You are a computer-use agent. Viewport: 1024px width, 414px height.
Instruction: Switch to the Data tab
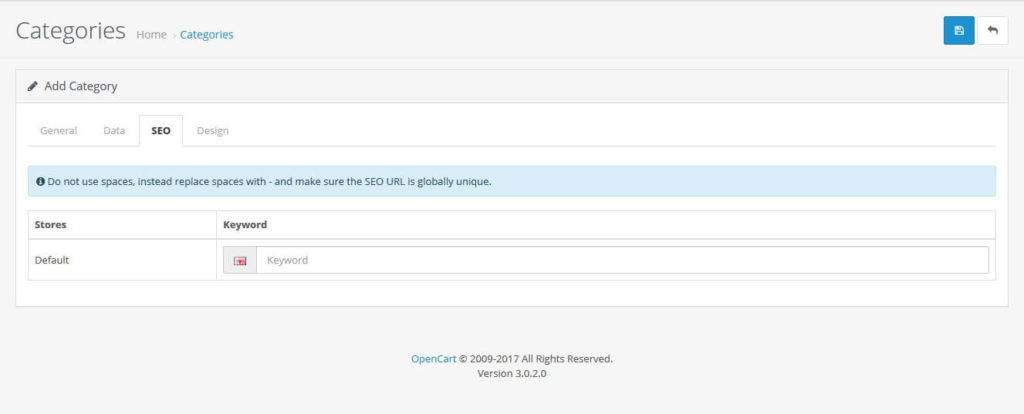coord(114,131)
